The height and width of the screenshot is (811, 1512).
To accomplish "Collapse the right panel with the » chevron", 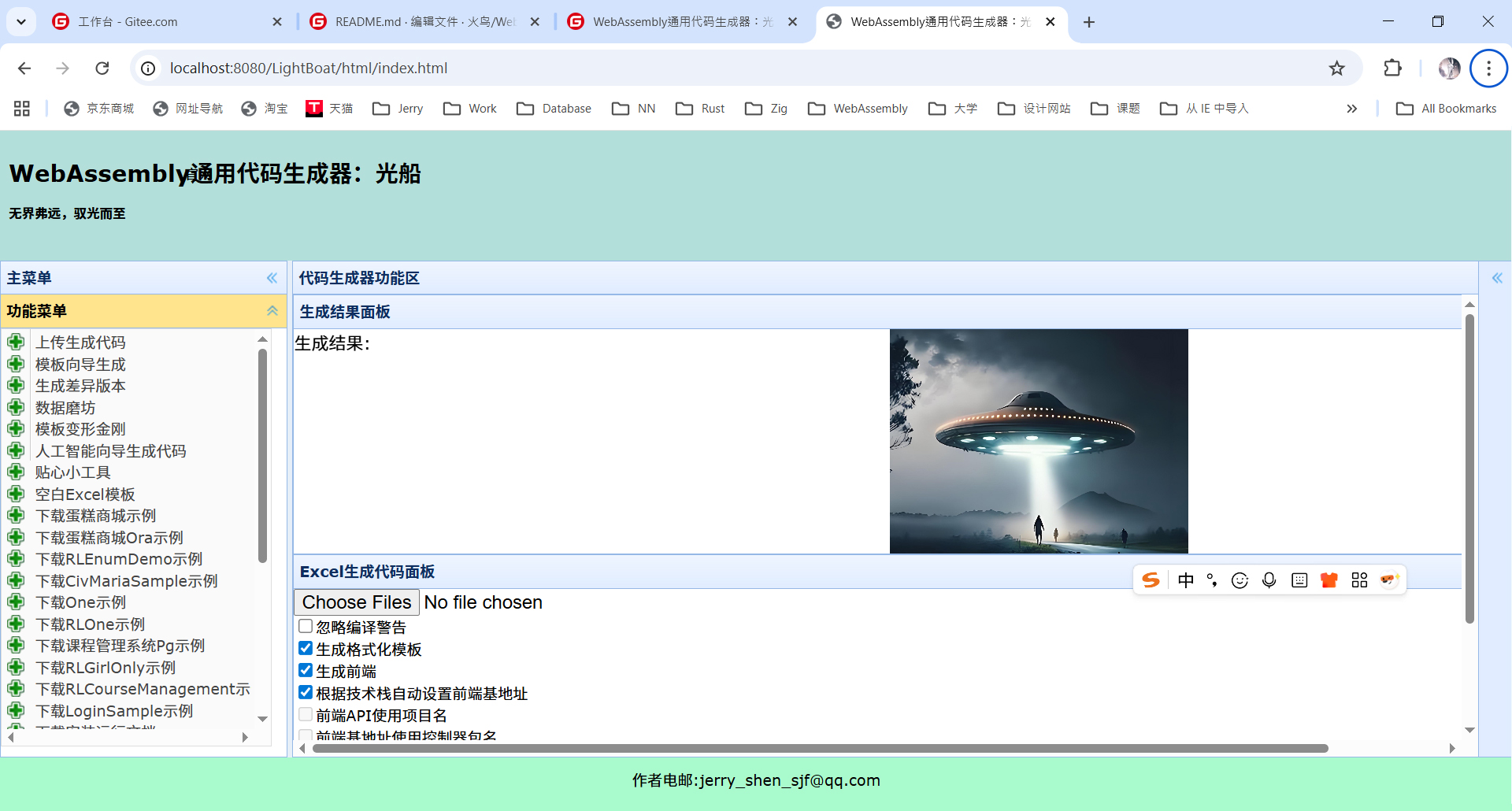I will 1499,278.
